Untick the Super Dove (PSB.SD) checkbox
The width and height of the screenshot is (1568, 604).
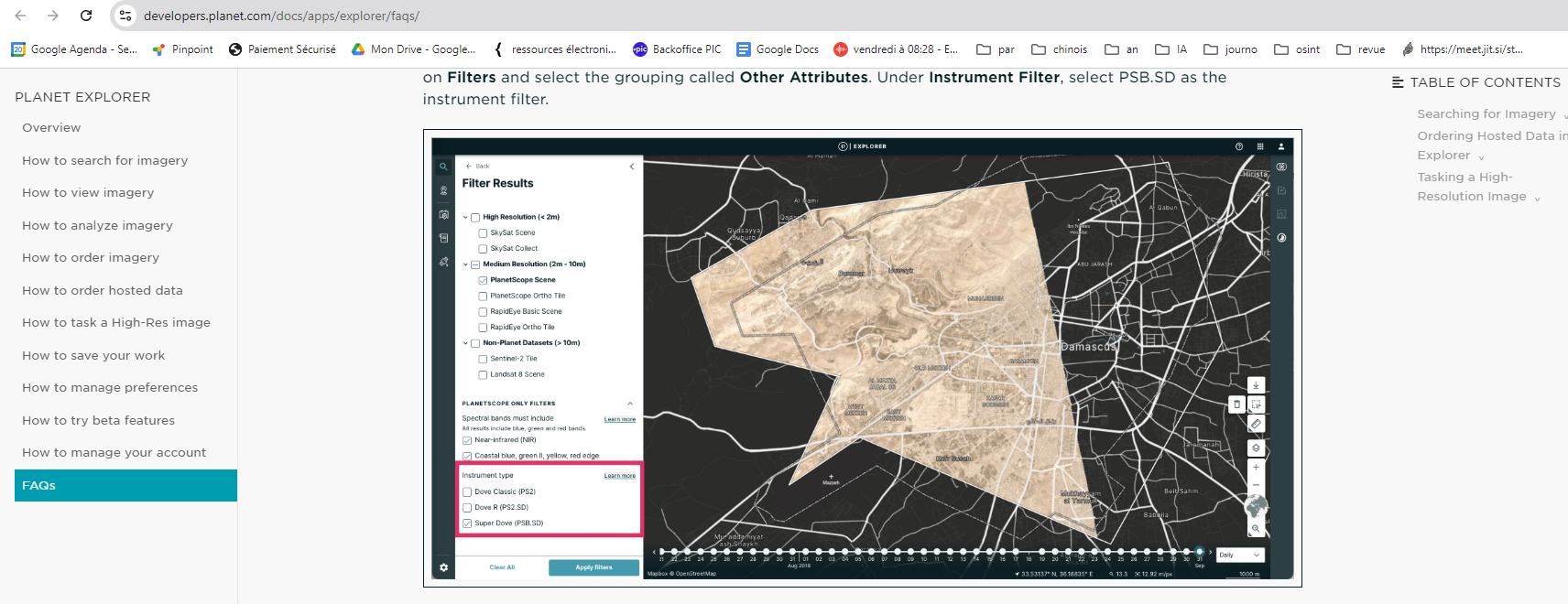coord(467,523)
